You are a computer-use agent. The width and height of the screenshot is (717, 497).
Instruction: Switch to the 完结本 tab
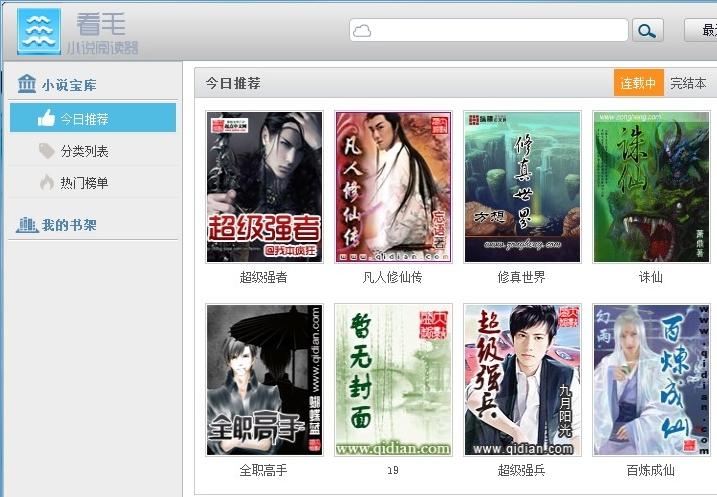click(688, 83)
